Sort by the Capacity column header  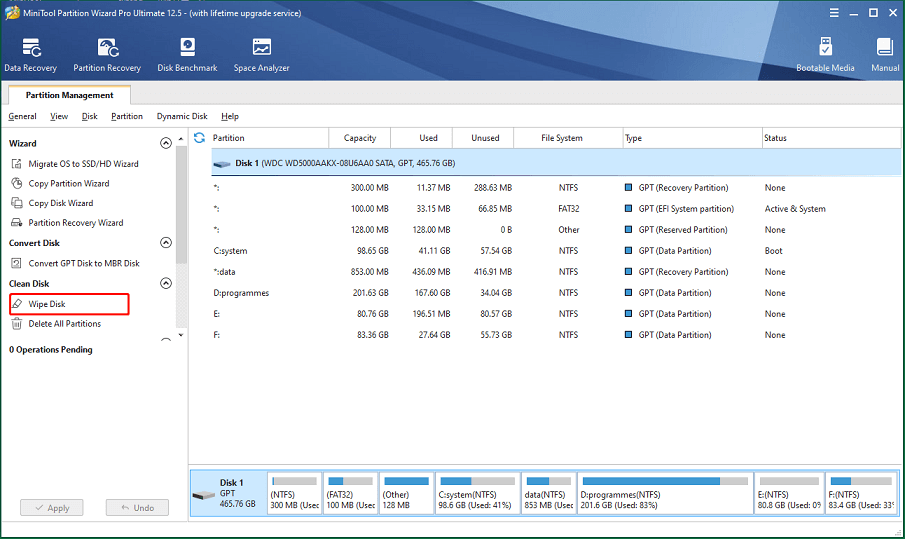tap(360, 138)
